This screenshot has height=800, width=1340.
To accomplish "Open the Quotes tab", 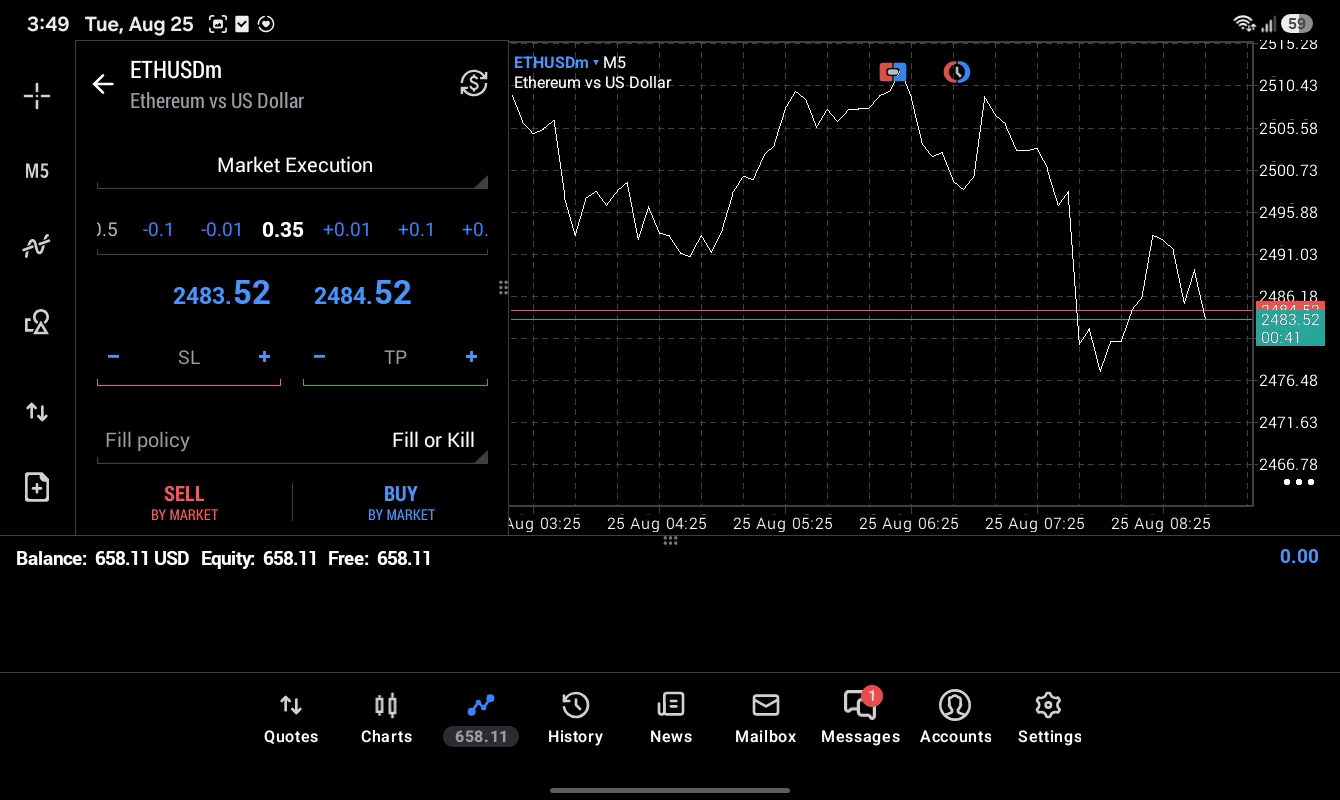I will pos(291,719).
